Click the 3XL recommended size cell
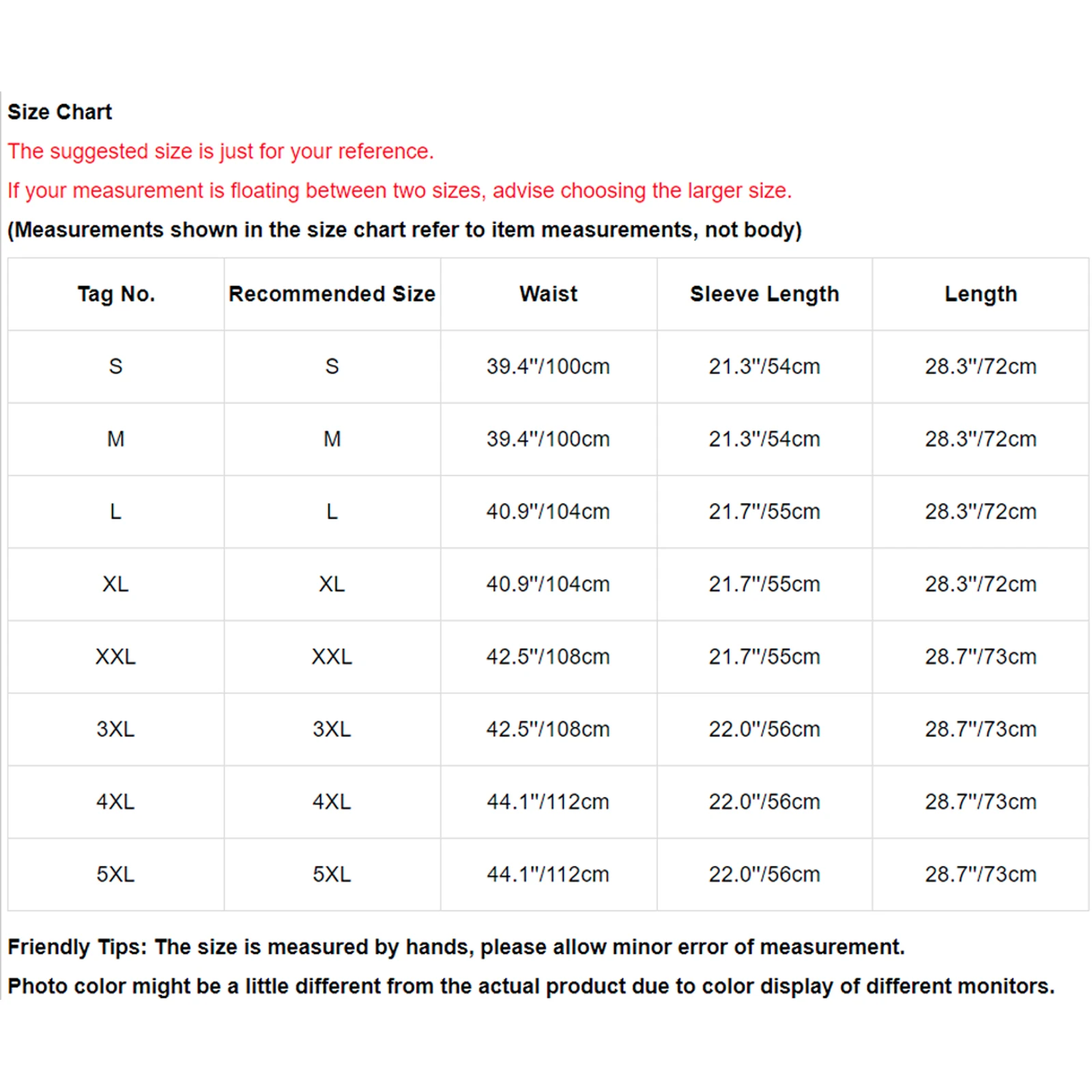1092x1092 pixels. tap(332, 729)
